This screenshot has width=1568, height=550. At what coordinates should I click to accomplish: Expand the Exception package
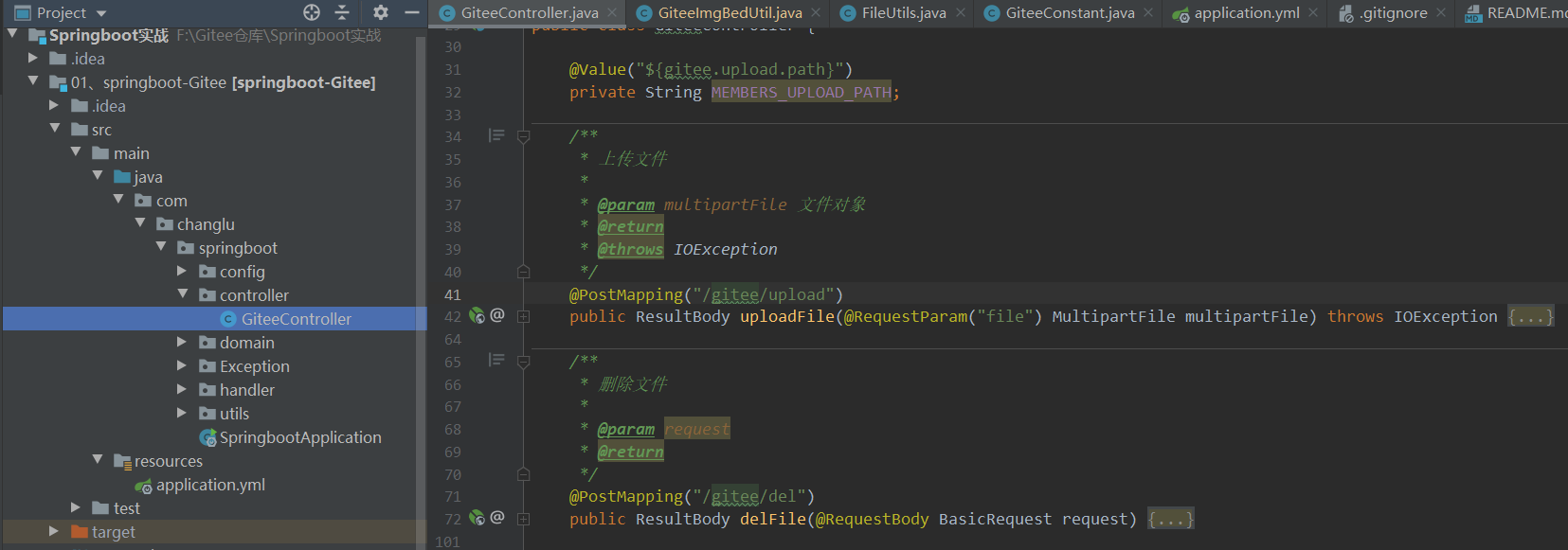pyautogui.click(x=183, y=365)
